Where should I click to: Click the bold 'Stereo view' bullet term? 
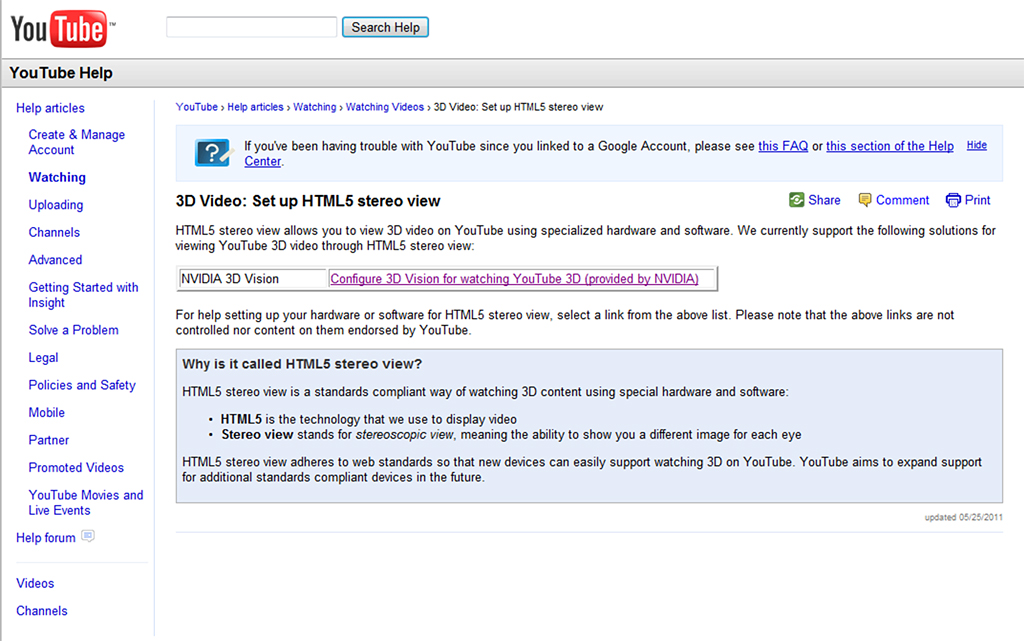pos(257,435)
